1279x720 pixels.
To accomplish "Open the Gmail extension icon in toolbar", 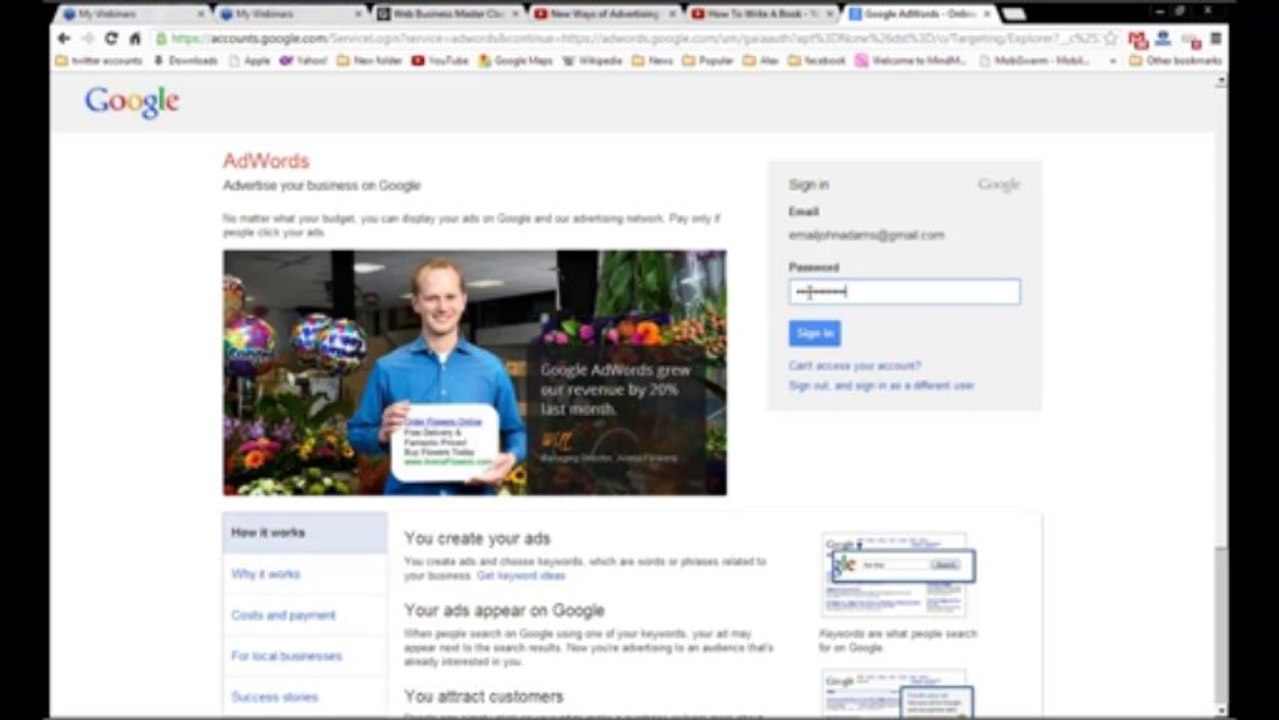I will [x=1138, y=39].
